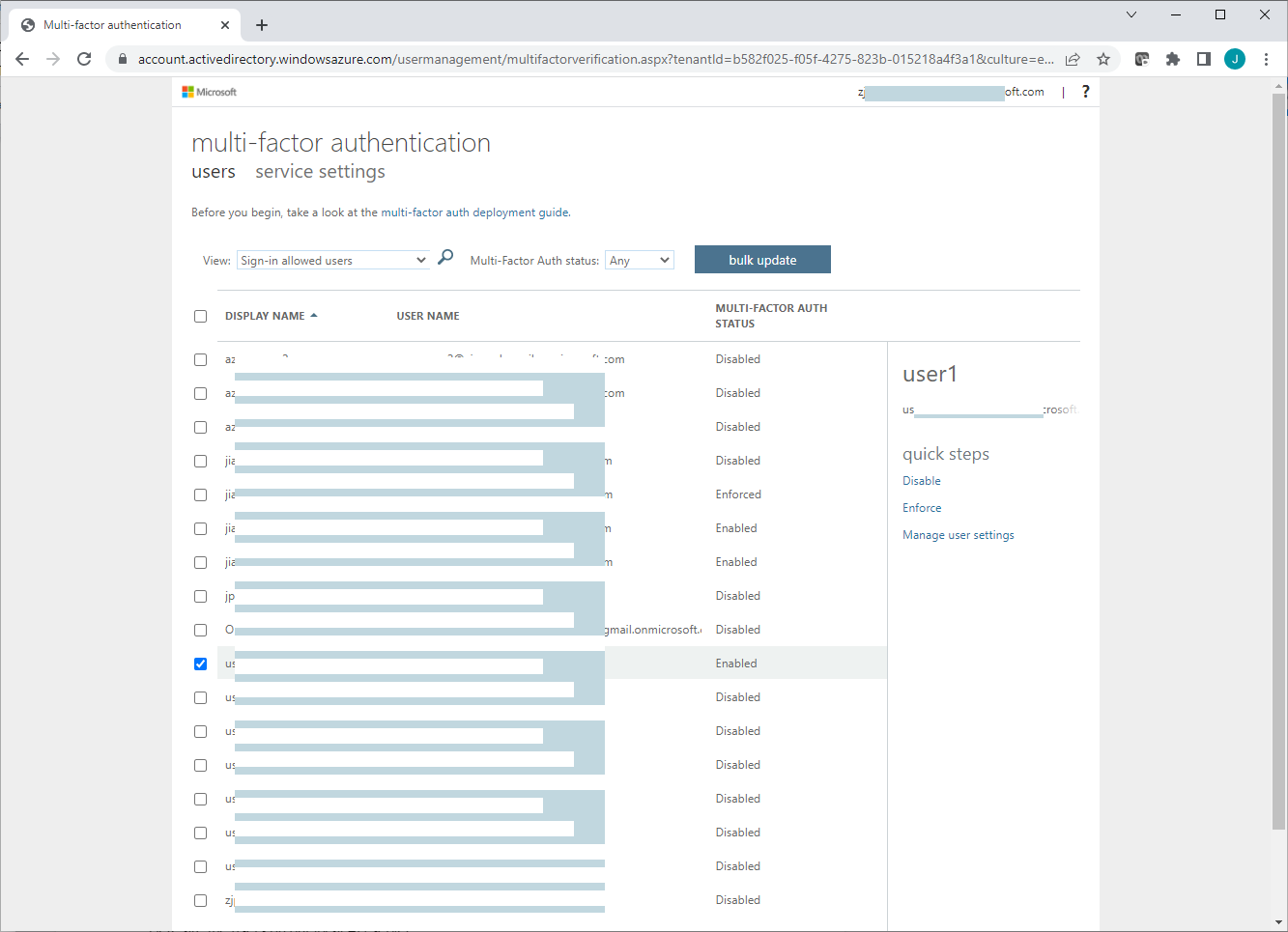Check the checkbox for the Enforced user row
Image resolution: width=1288 pixels, height=932 pixels.
tap(200, 494)
